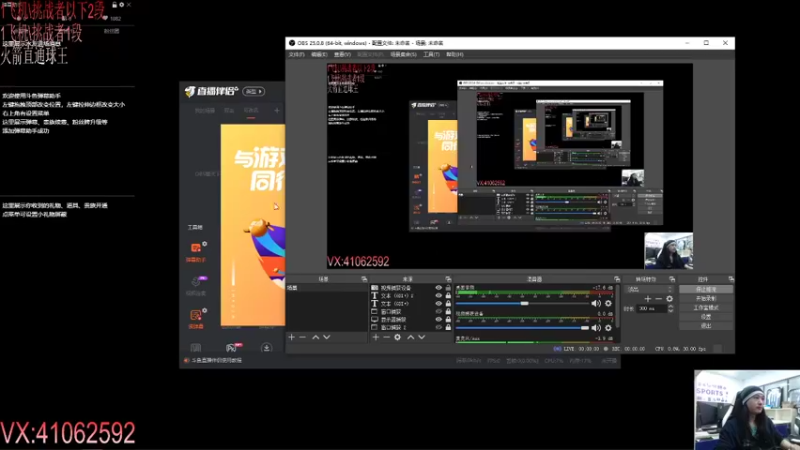Click download icon at 直播伴侣 bottom bar

tap(266, 348)
